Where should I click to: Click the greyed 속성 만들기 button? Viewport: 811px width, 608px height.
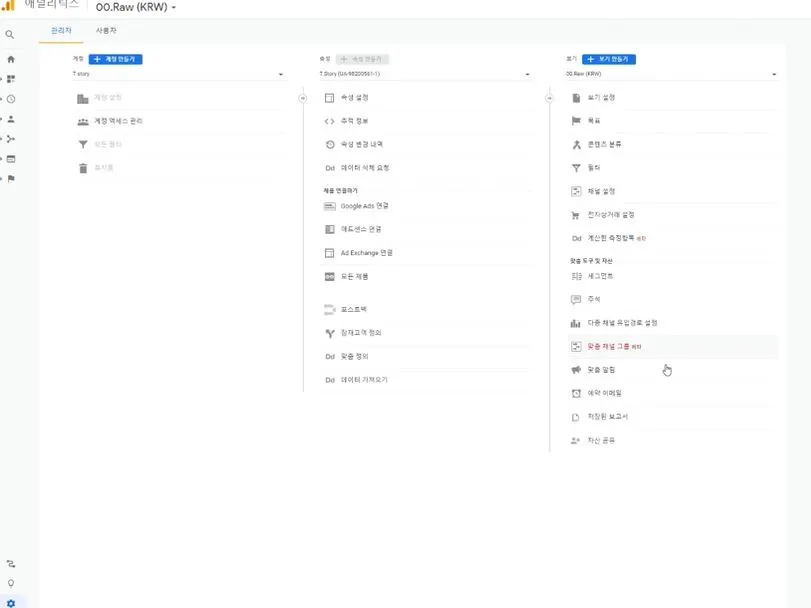[362, 59]
